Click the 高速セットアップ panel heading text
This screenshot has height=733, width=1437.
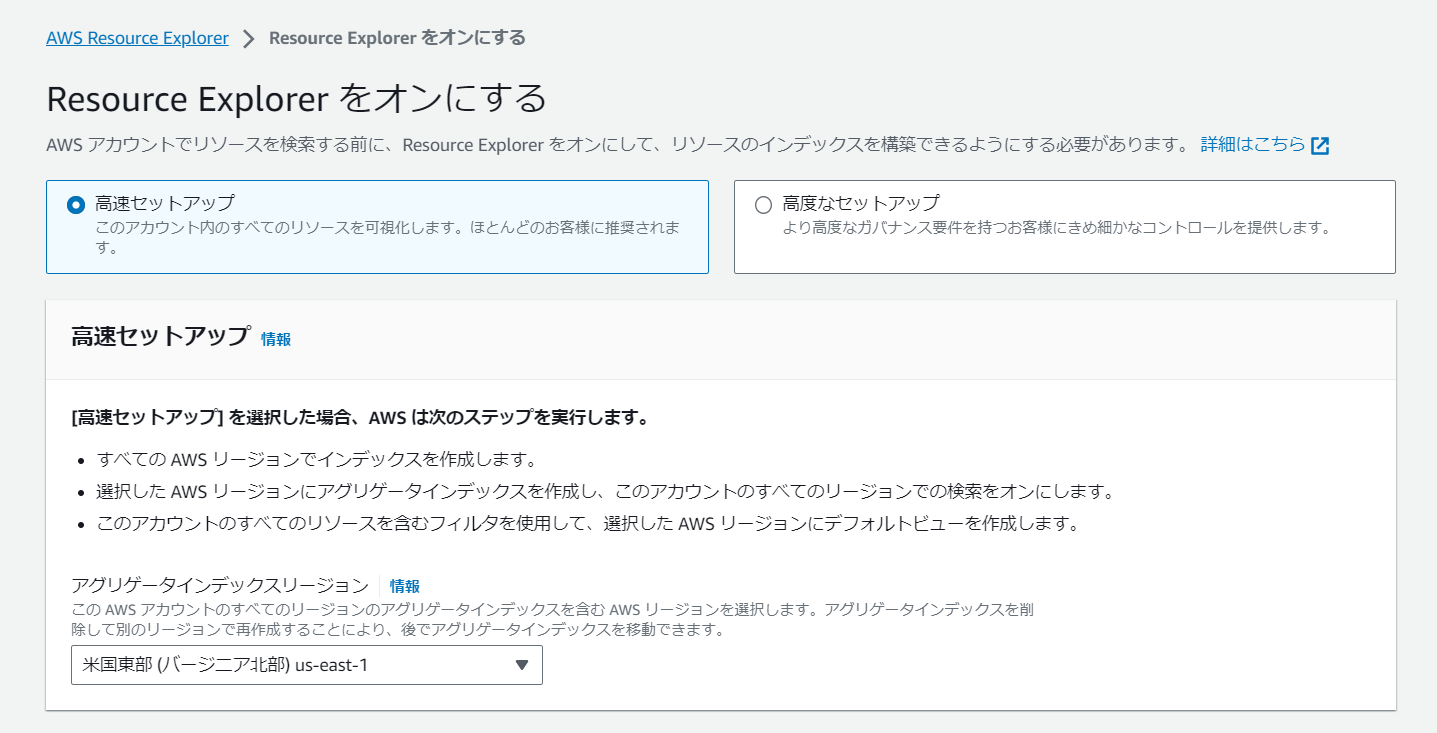point(160,336)
